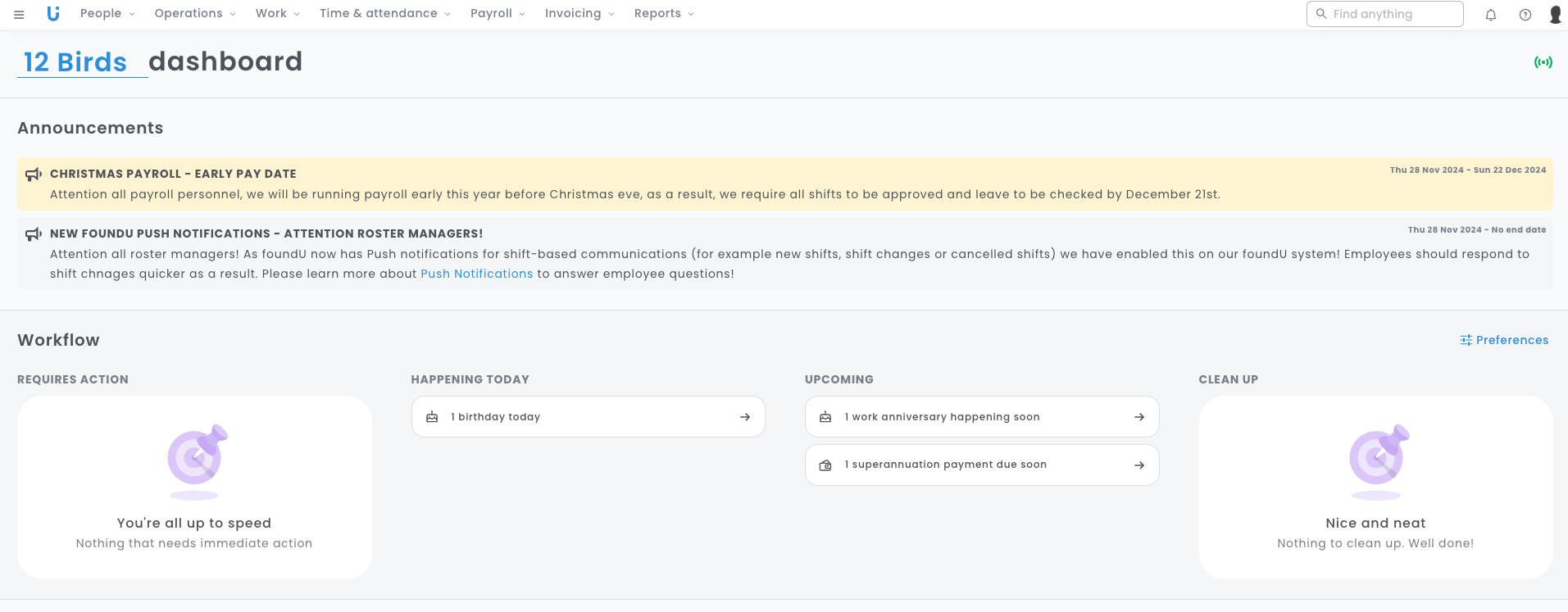Open the user profile avatar
Screen dimensions: 1568x612
coord(1555,15)
